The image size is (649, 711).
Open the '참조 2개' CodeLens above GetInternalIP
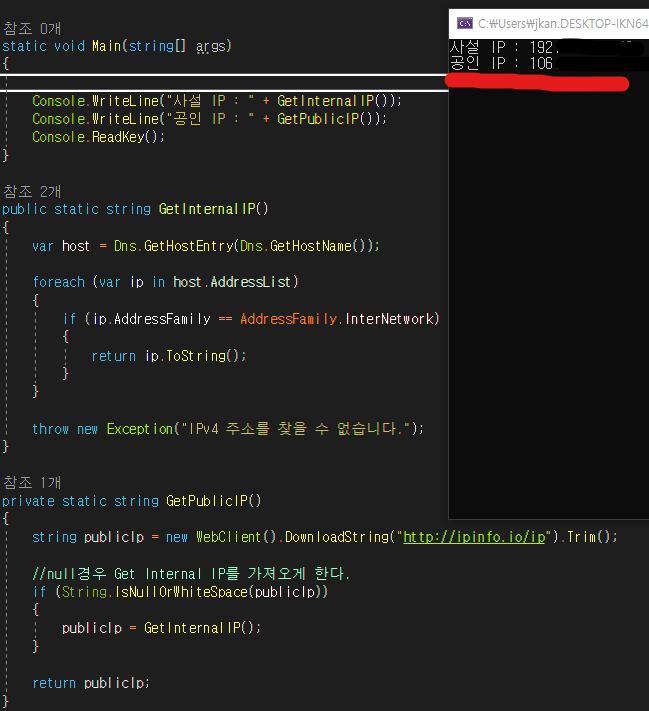coord(32,191)
